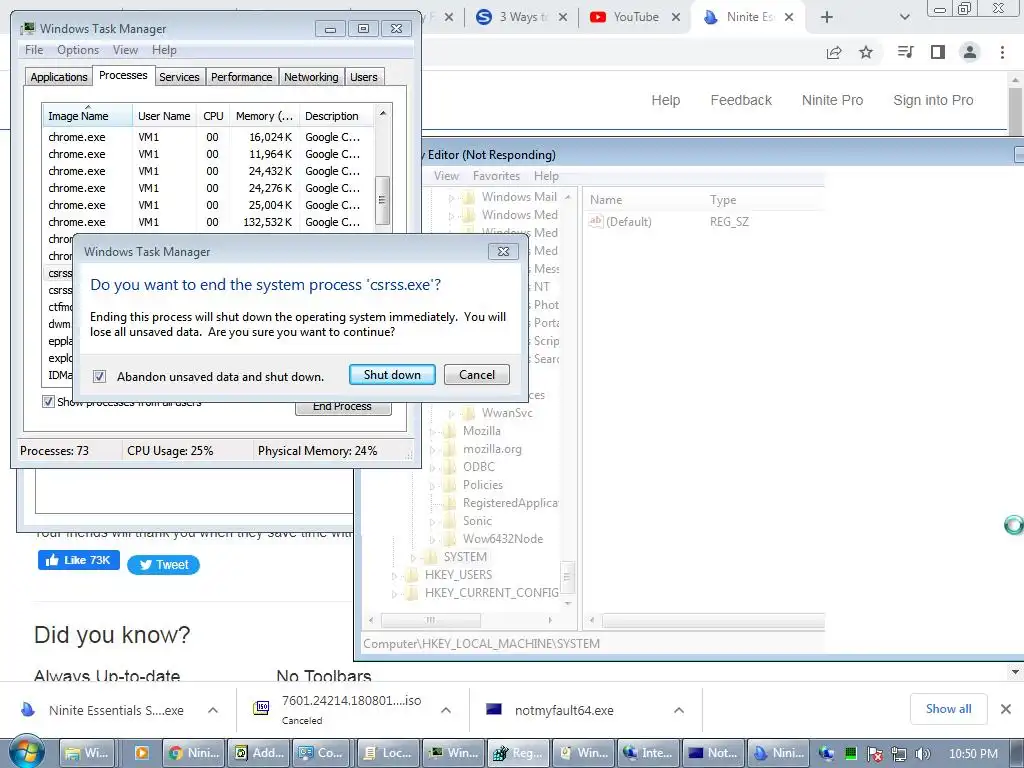
Task: Close the csrss.exe confirmation dialog
Action: pos(503,251)
